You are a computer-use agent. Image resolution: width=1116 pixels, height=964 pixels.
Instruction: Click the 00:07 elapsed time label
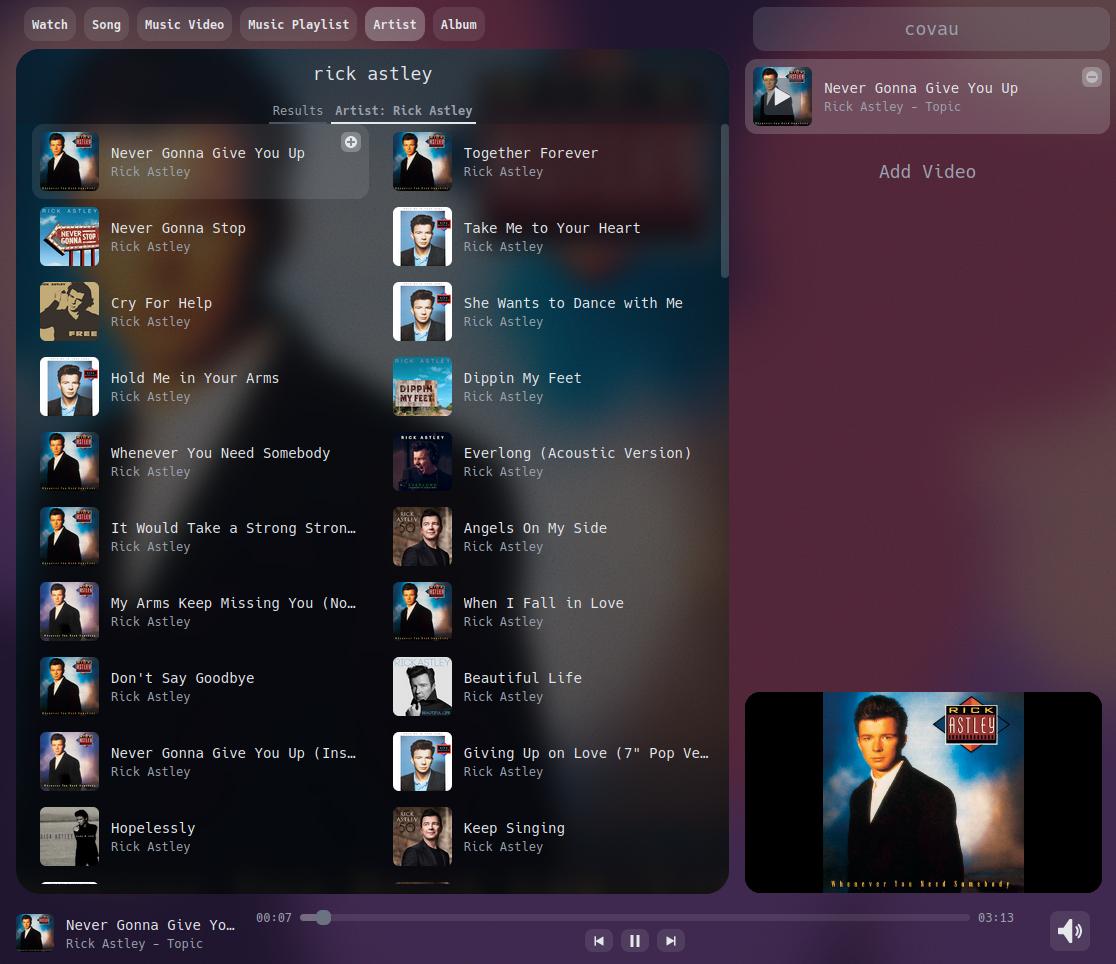point(274,918)
